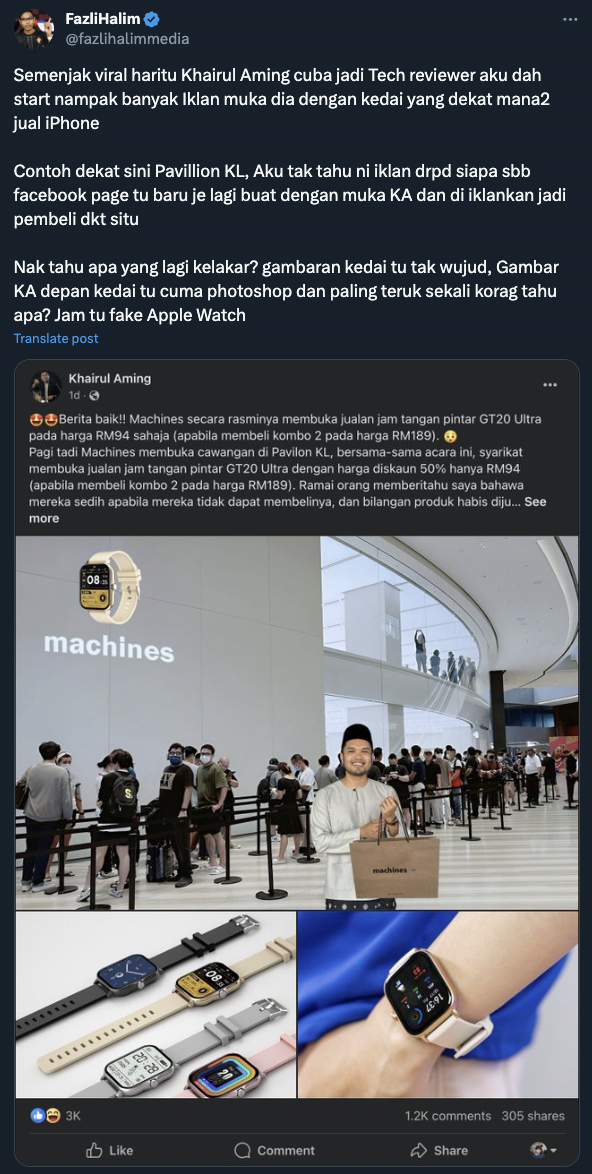Click the blue verified badge beside FazliHalim
This screenshot has height=1174, width=592.
[152, 19]
